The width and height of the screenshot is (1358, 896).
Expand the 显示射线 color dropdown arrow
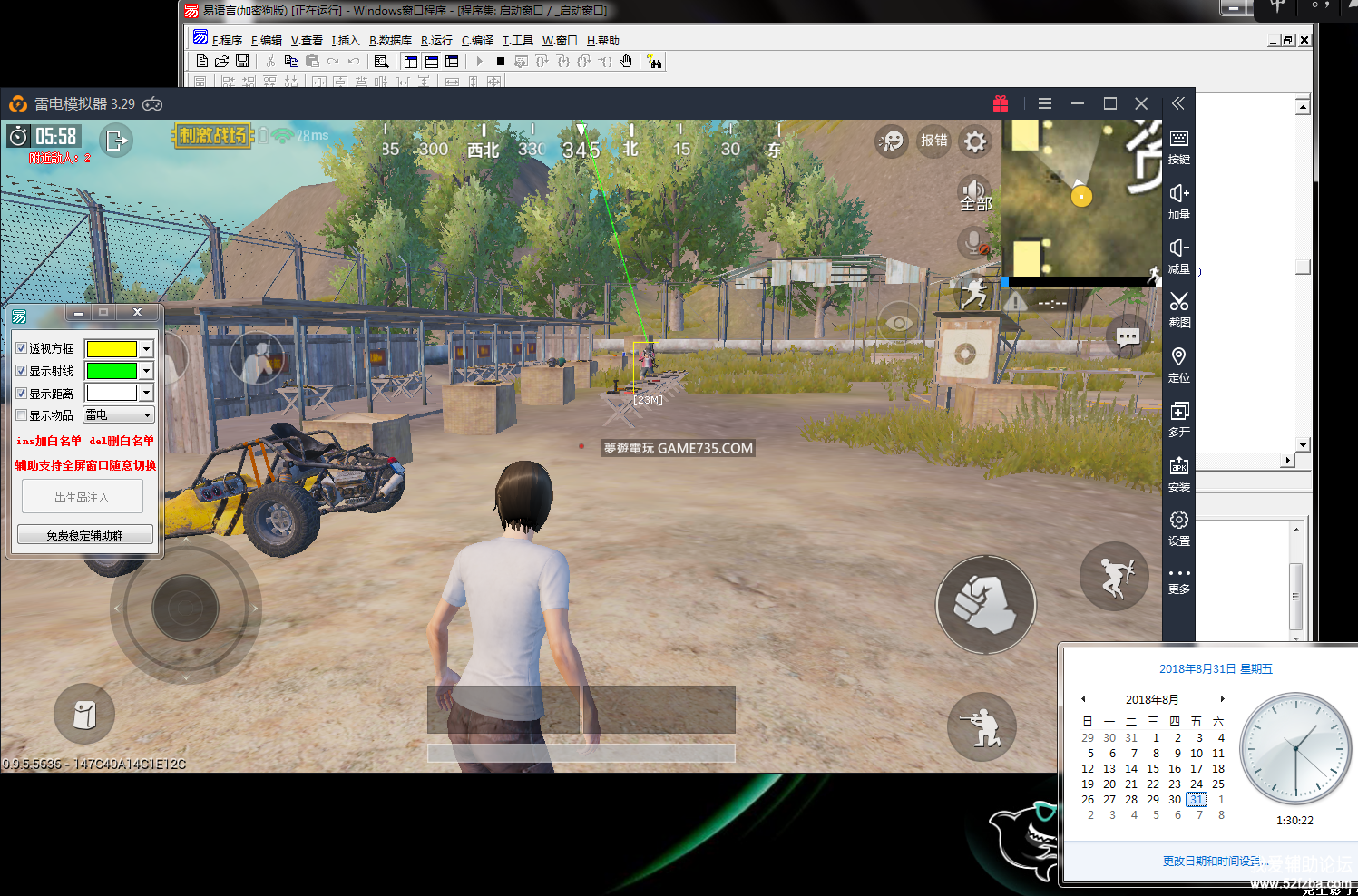146,371
